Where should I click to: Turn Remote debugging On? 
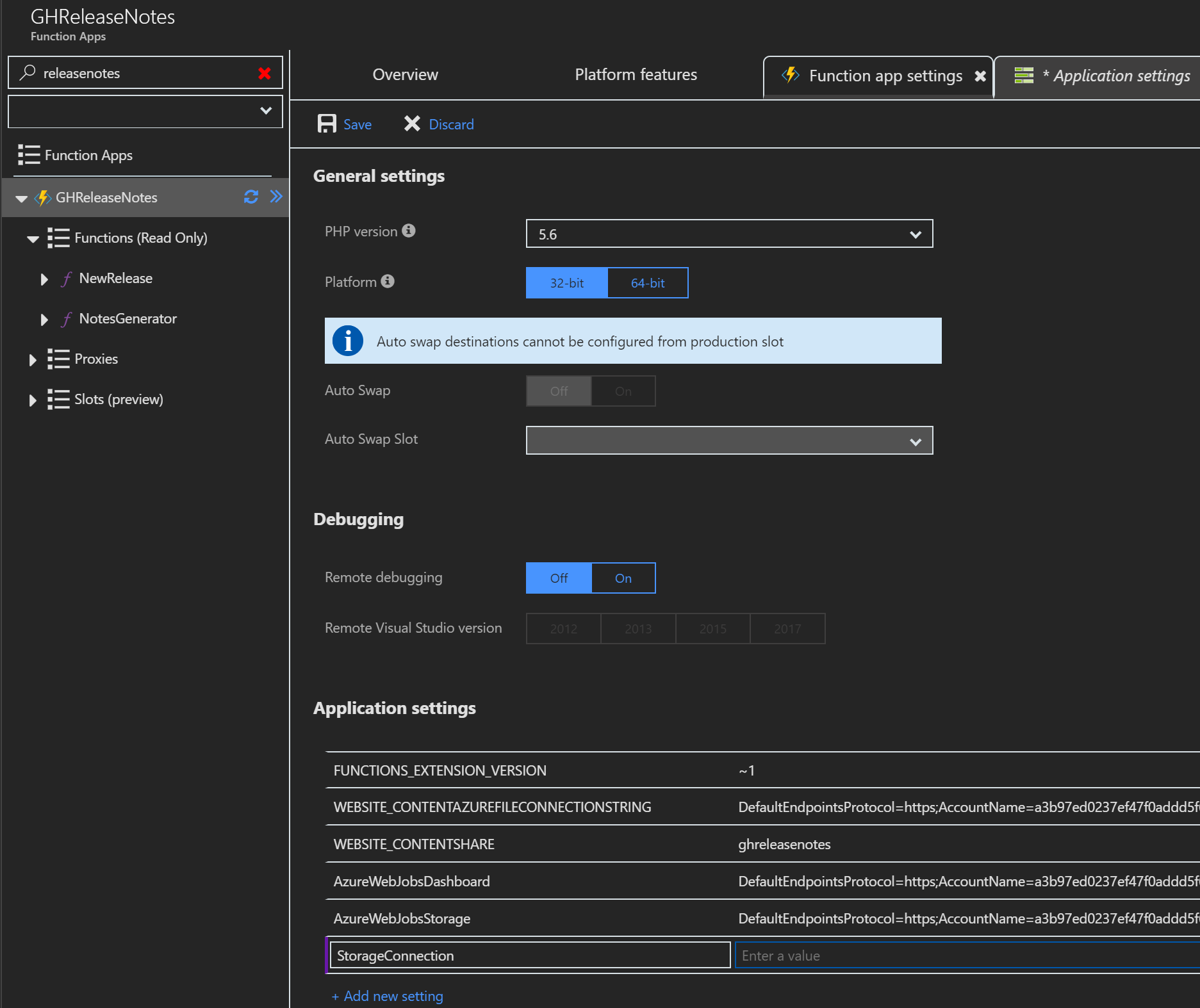click(623, 578)
